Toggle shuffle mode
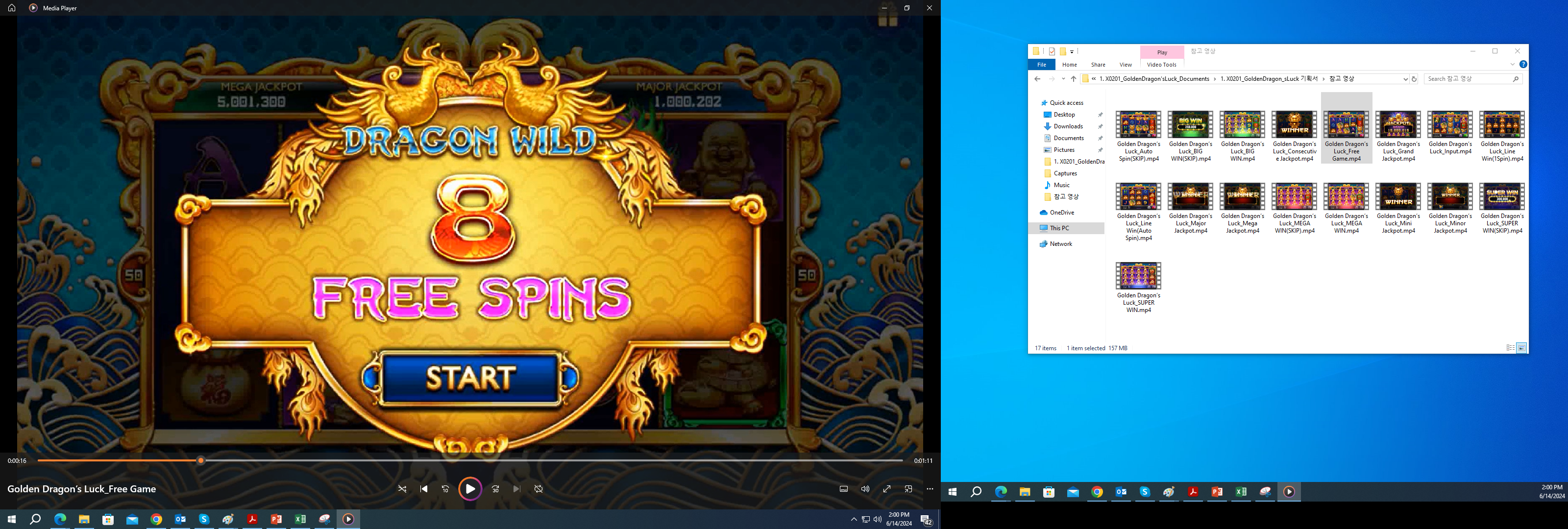 [402, 489]
